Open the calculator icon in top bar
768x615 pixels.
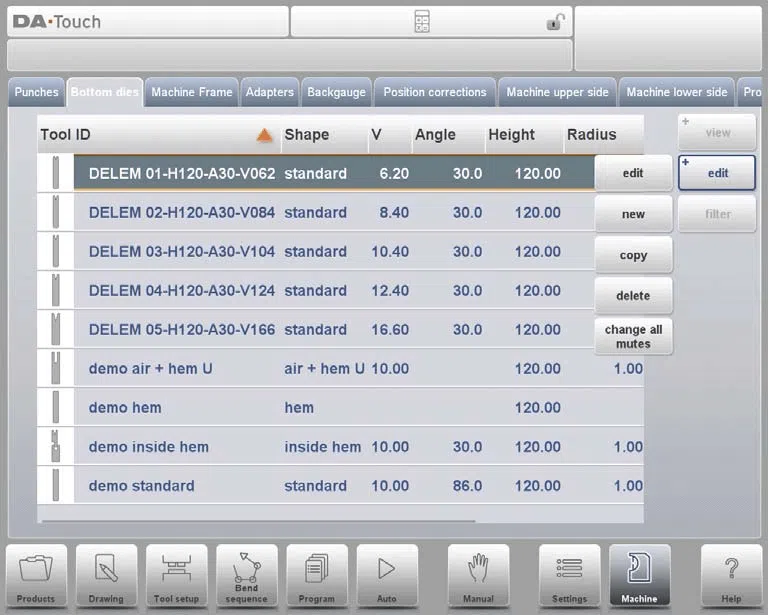(x=422, y=22)
